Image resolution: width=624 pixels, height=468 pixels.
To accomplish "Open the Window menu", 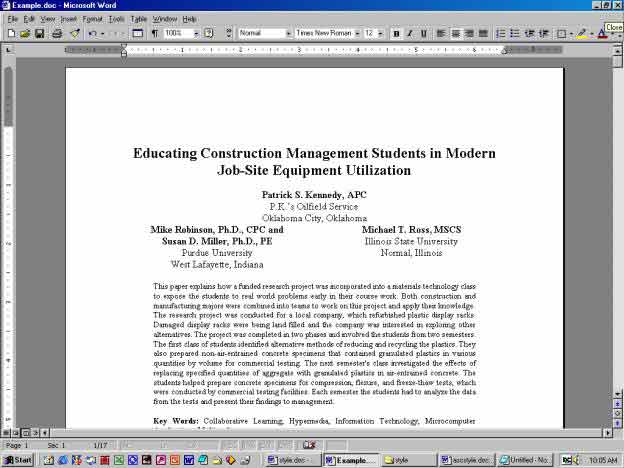I will 165,19.
